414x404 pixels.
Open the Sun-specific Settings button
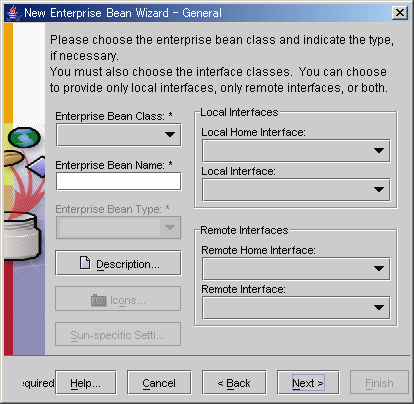click(x=118, y=334)
